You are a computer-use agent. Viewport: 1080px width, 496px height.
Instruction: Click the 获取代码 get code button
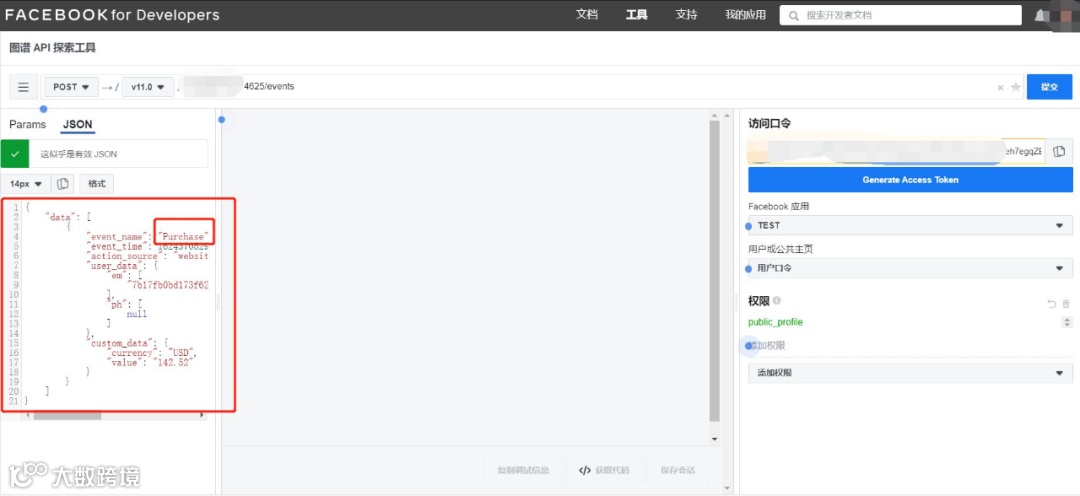coord(604,471)
